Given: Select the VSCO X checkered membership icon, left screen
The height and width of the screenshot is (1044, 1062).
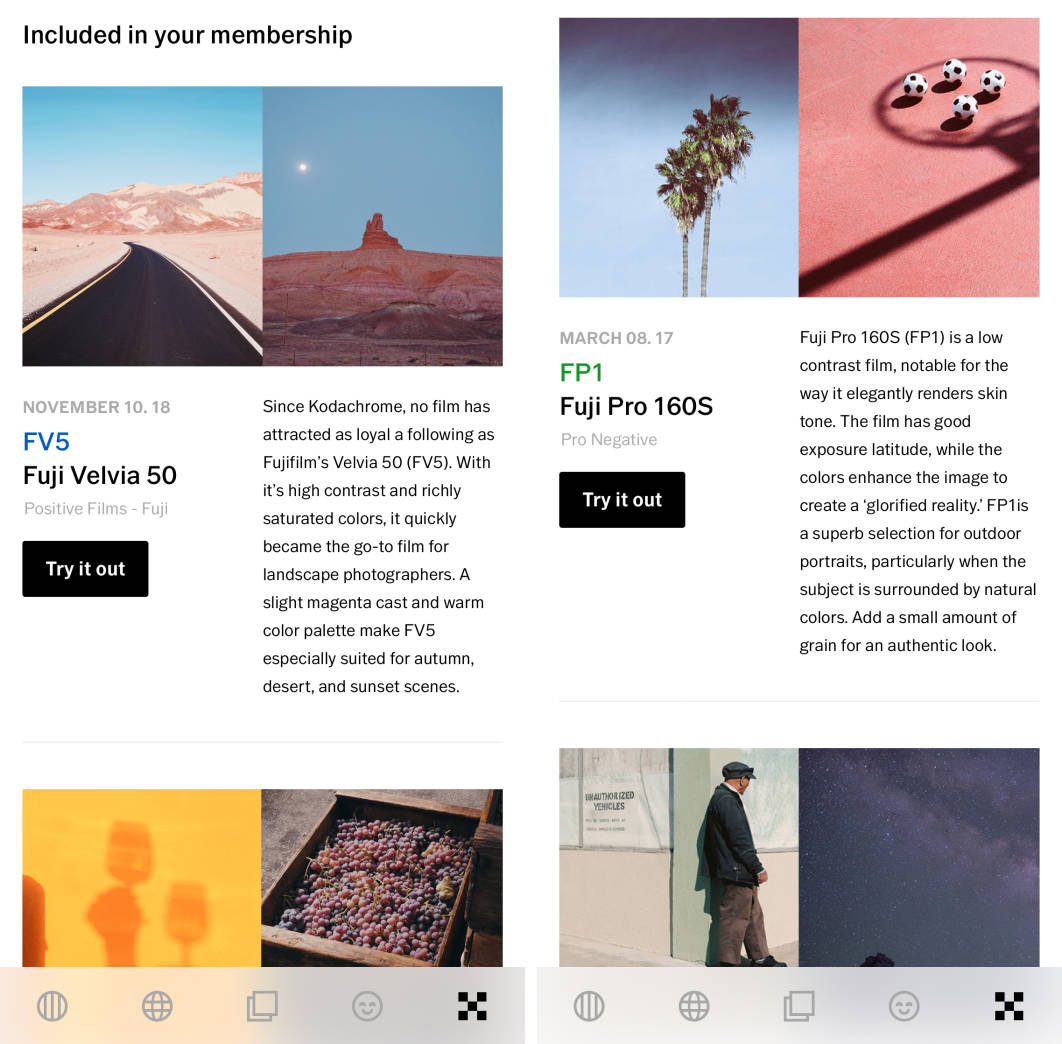Looking at the screenshot, I should click(x=472, y=1006).
